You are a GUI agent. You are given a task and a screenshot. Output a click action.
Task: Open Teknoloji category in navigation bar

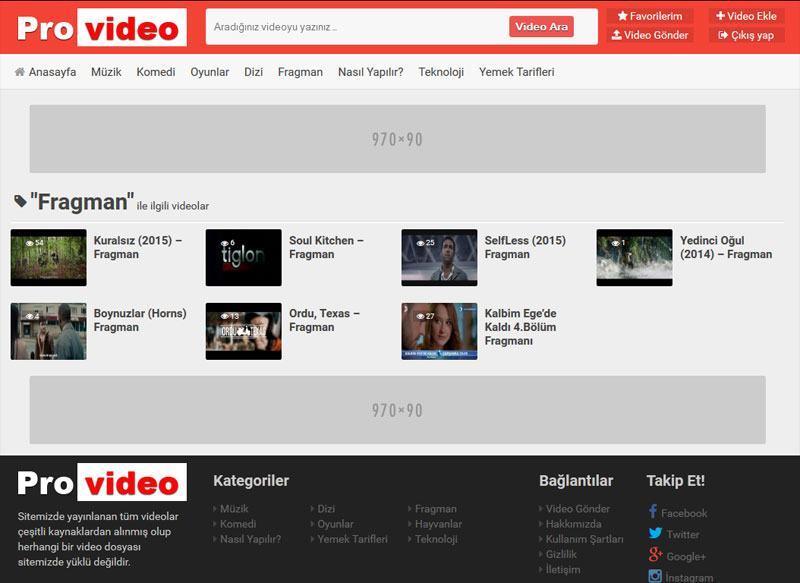click(441, 72)
